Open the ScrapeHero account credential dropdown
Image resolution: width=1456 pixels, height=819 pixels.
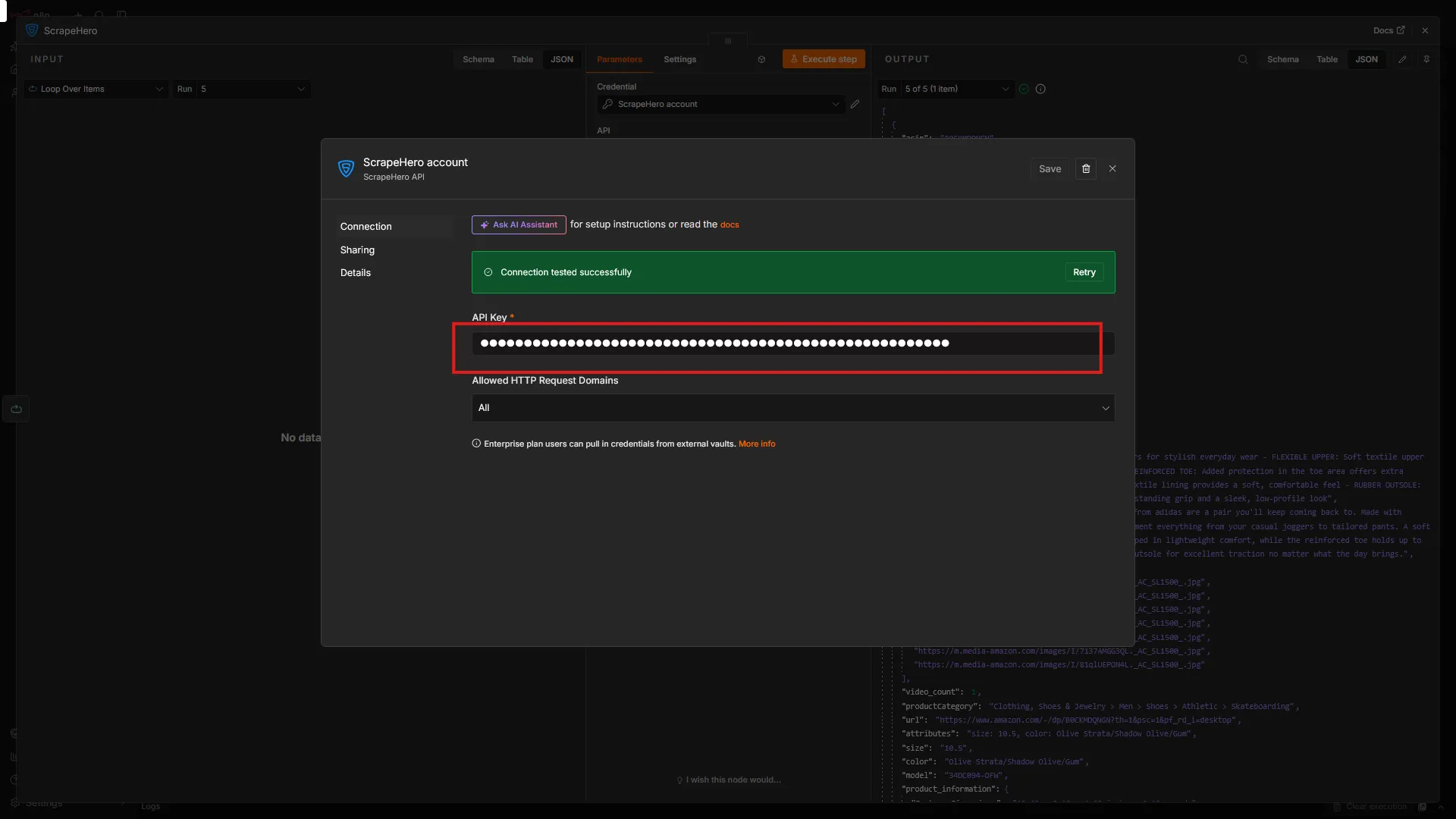click(720, 104)
